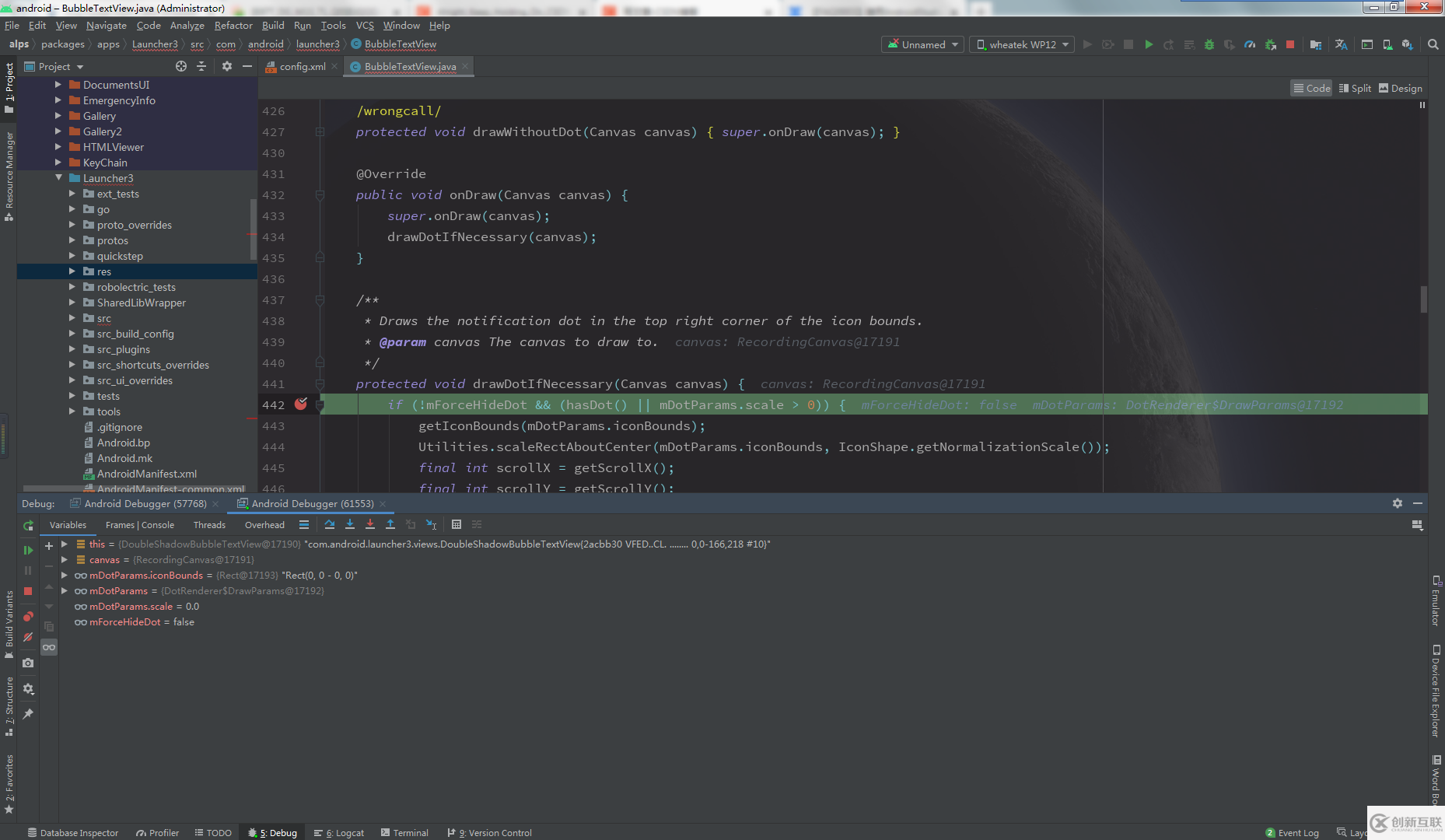Click the editor vertical scrollbar thumb
The height and width of the screenshot is (840, 1445).
tap(1423, 299)
